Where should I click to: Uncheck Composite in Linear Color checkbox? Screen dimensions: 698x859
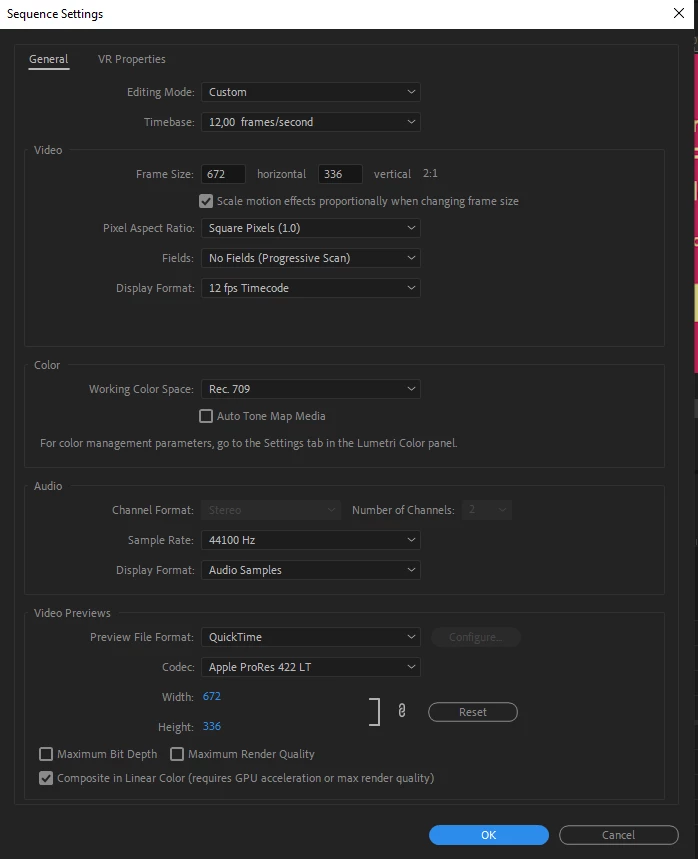[46, 778]
